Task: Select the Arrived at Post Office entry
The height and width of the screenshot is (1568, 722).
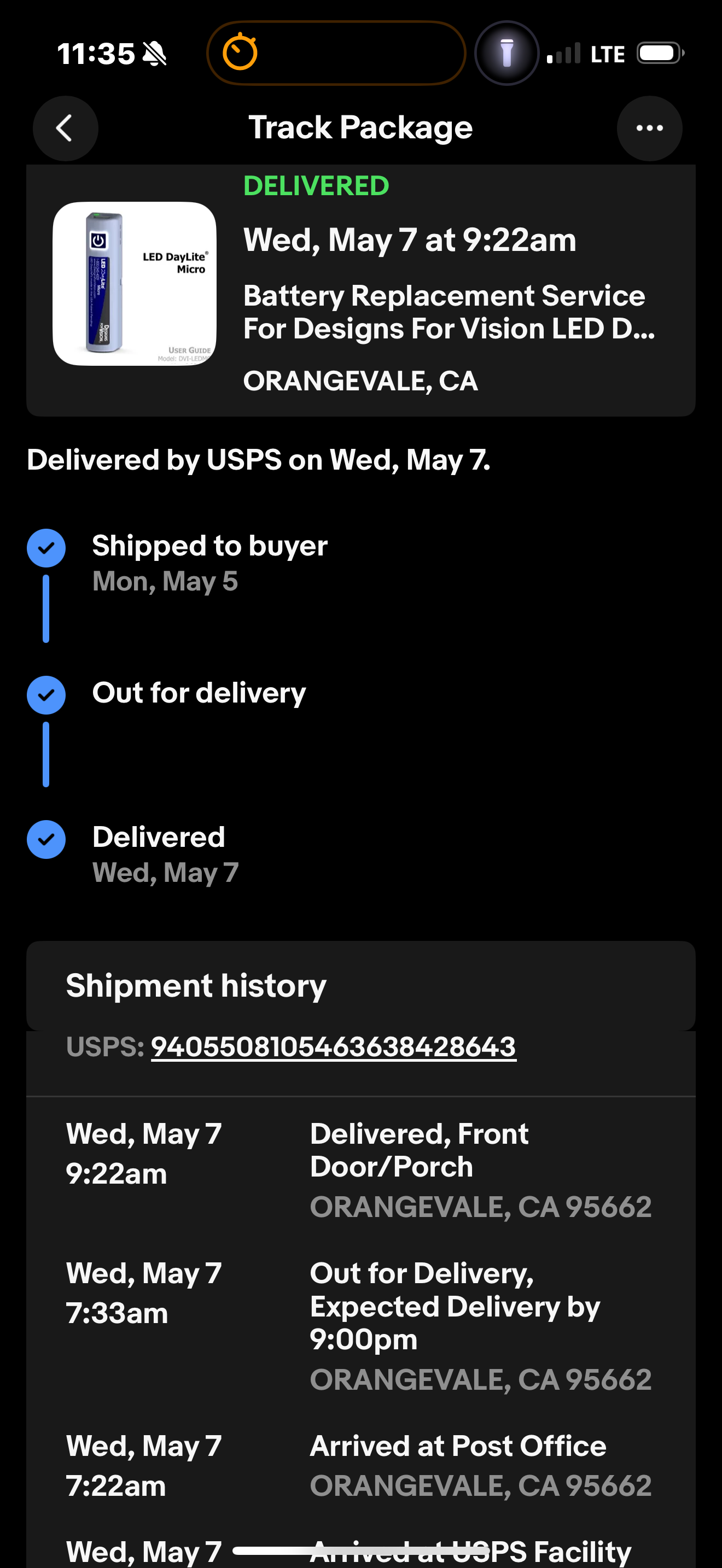Action: (458, 1446)
